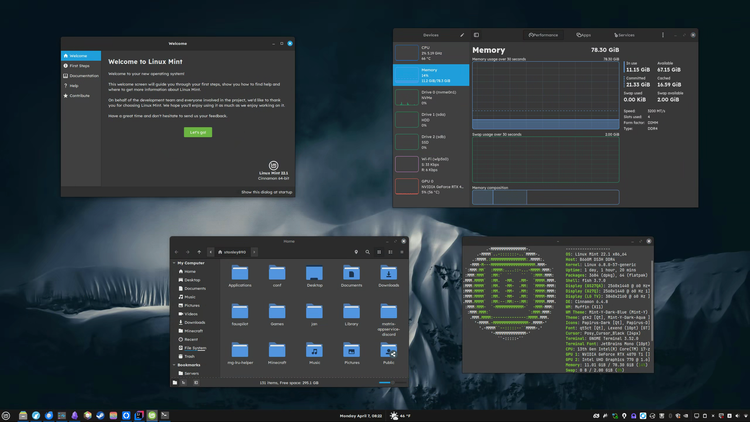
Task: Switch to the Performance tab
Action: coord(543,35)
